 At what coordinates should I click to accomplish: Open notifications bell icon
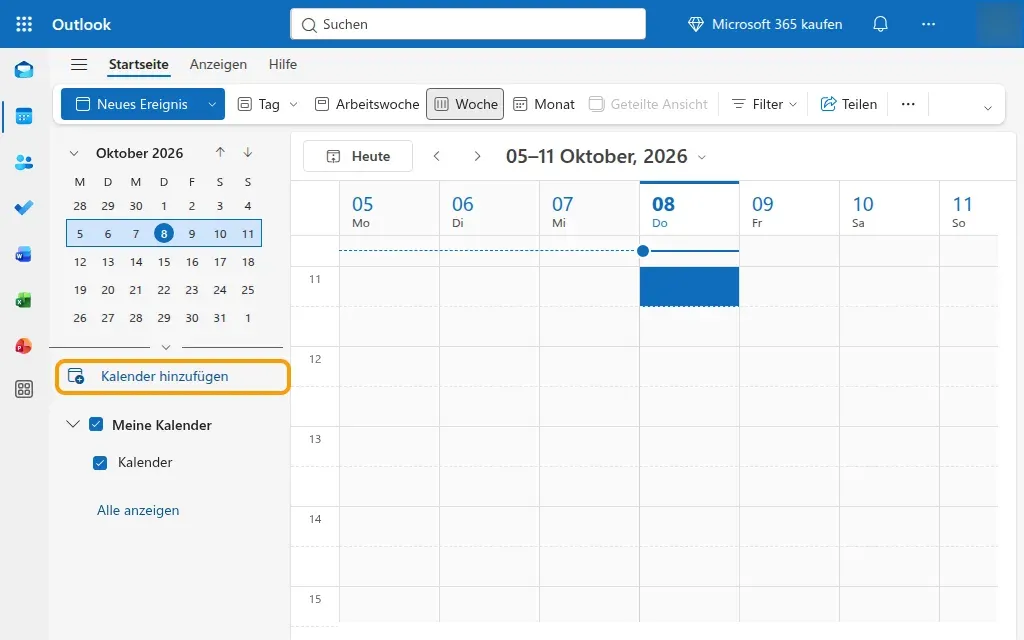[880, 24]
